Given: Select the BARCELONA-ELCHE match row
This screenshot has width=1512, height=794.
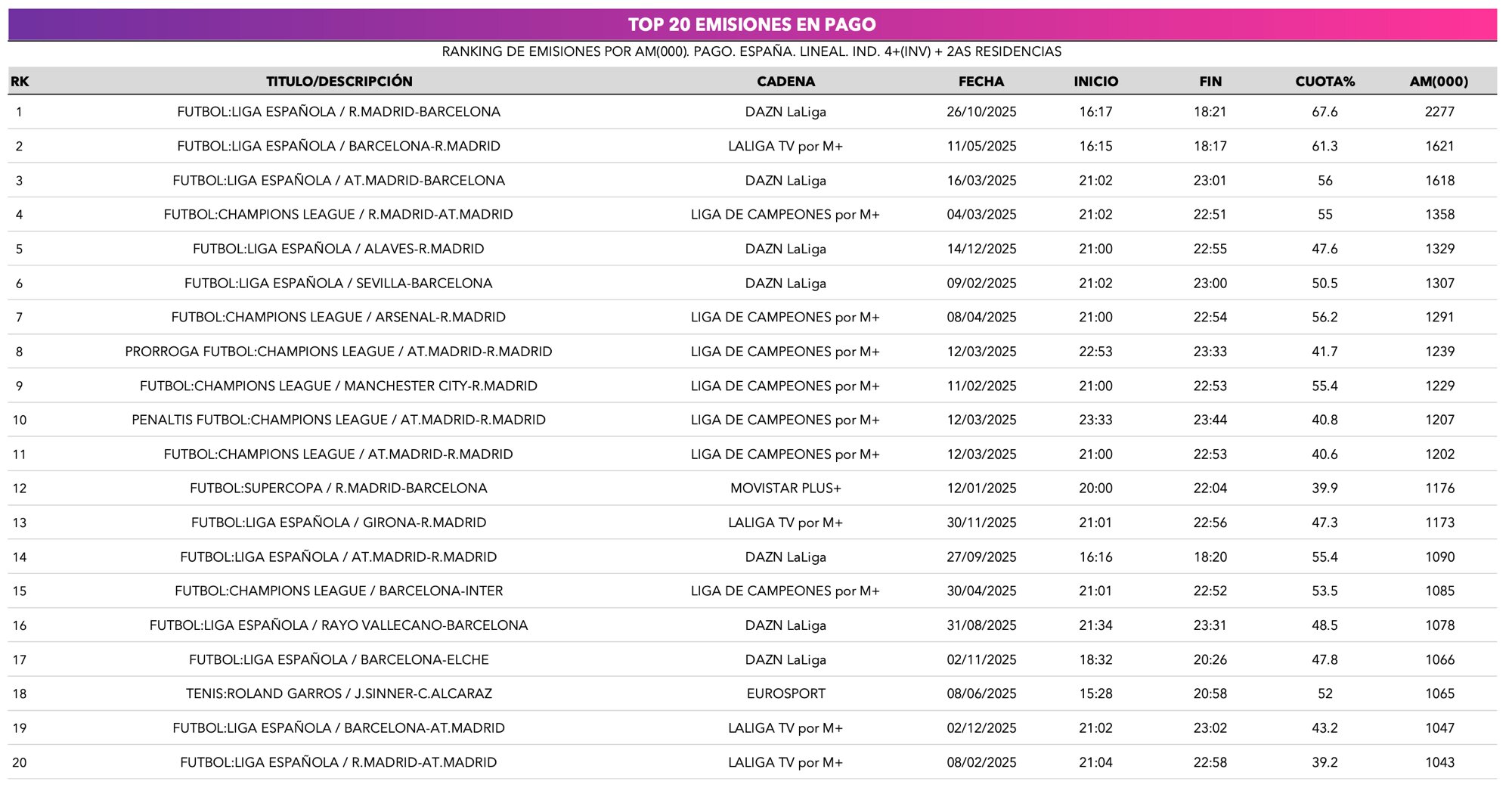Looking at the screenshot, I should click(x=338, y=659).
